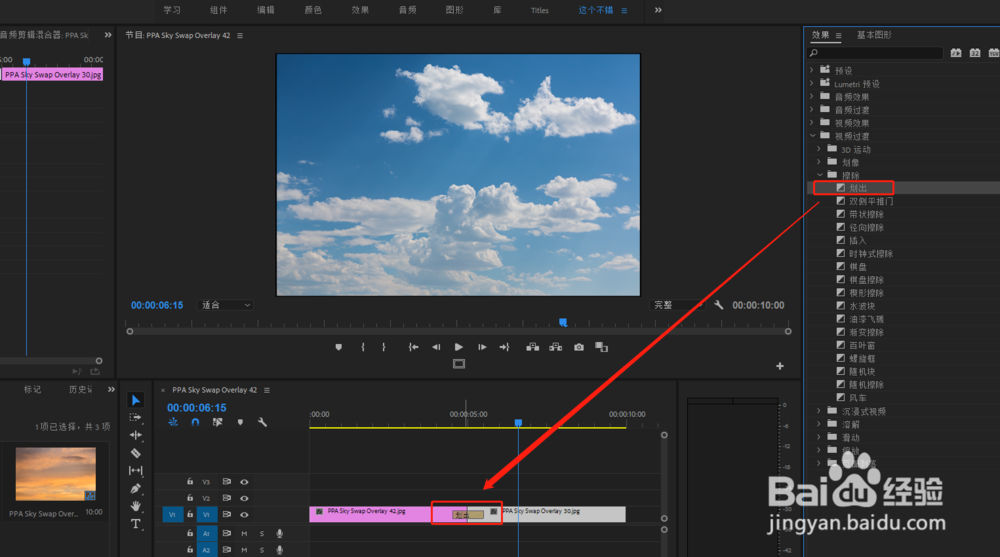Select the Type tool
Image resolution: width=1000 pixels, height=557 pixels.
pyautogui.click(x=135, y=524)
